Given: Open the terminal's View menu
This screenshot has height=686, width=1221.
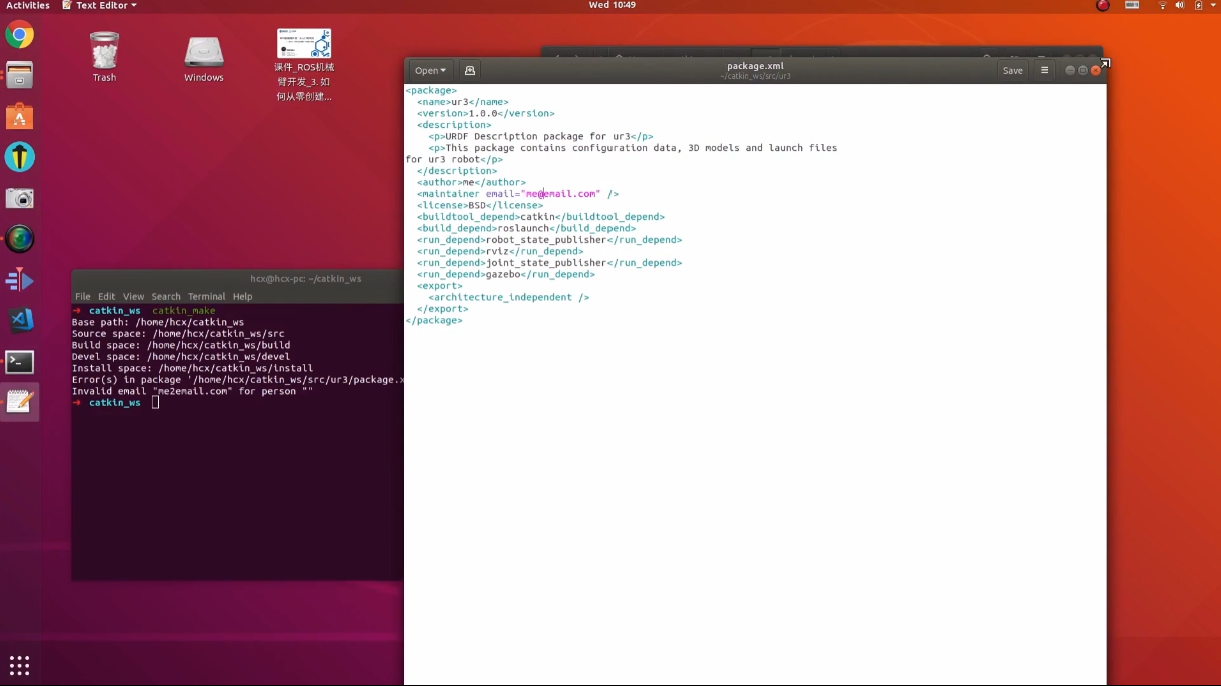Looking at the screenshot, I should coord(133,297).
